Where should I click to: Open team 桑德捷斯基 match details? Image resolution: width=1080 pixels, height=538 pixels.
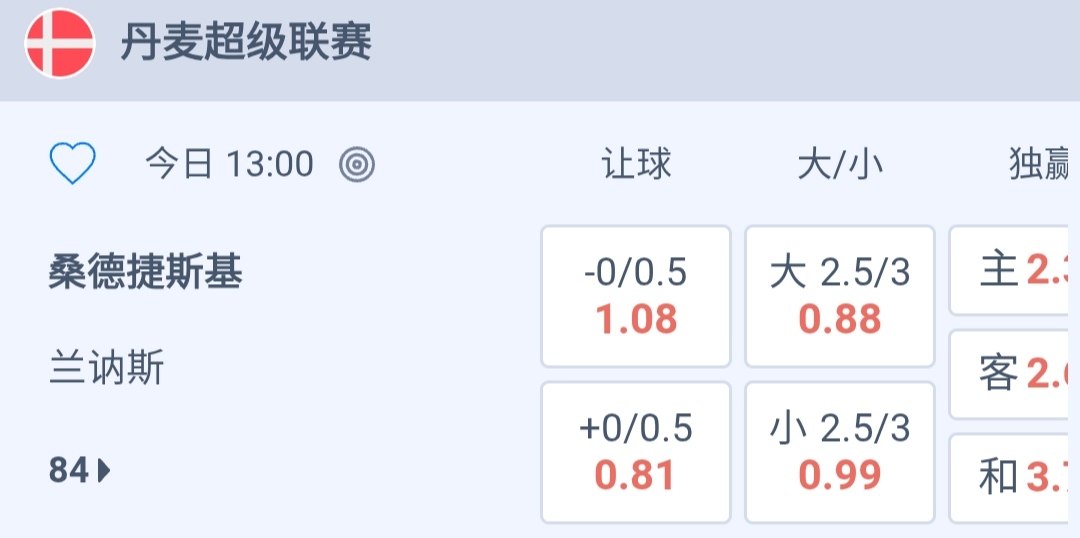click(146, 272)
